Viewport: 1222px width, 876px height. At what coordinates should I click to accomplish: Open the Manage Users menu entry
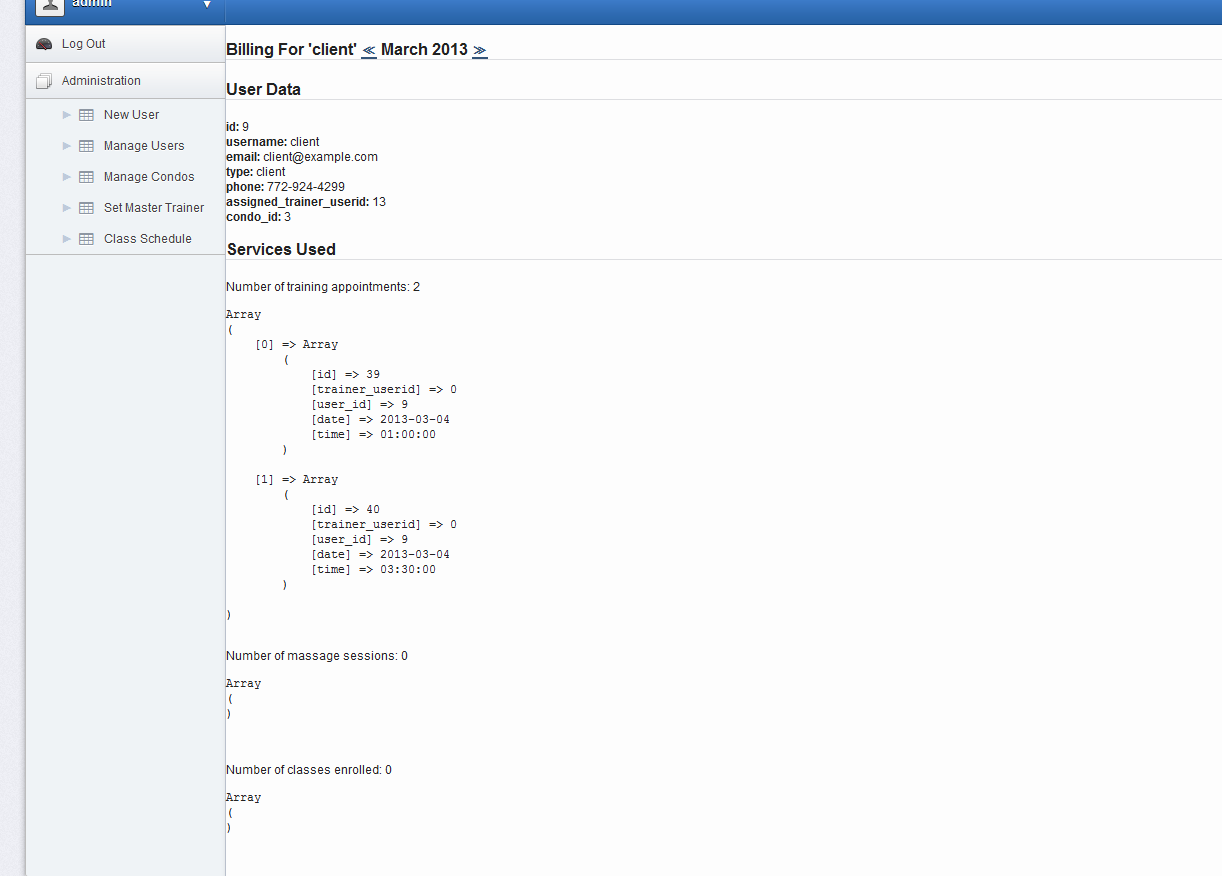144,146
